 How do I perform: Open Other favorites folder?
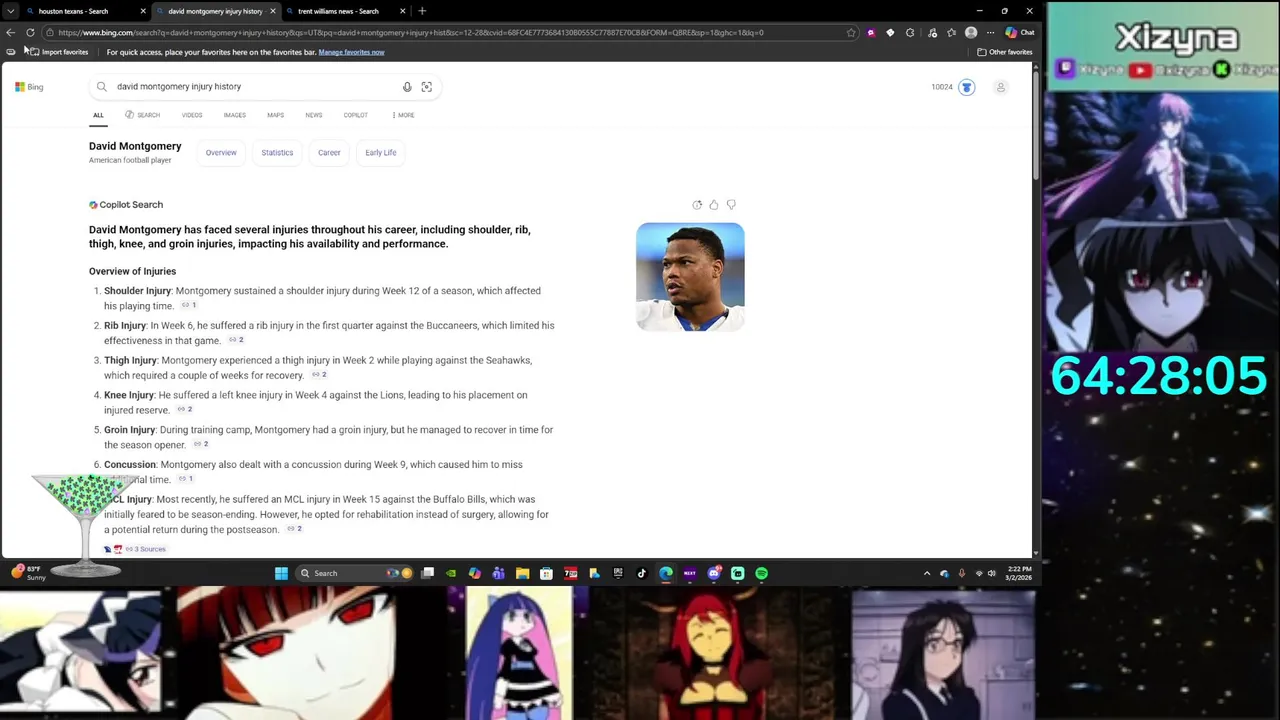tap(1005, 52)
